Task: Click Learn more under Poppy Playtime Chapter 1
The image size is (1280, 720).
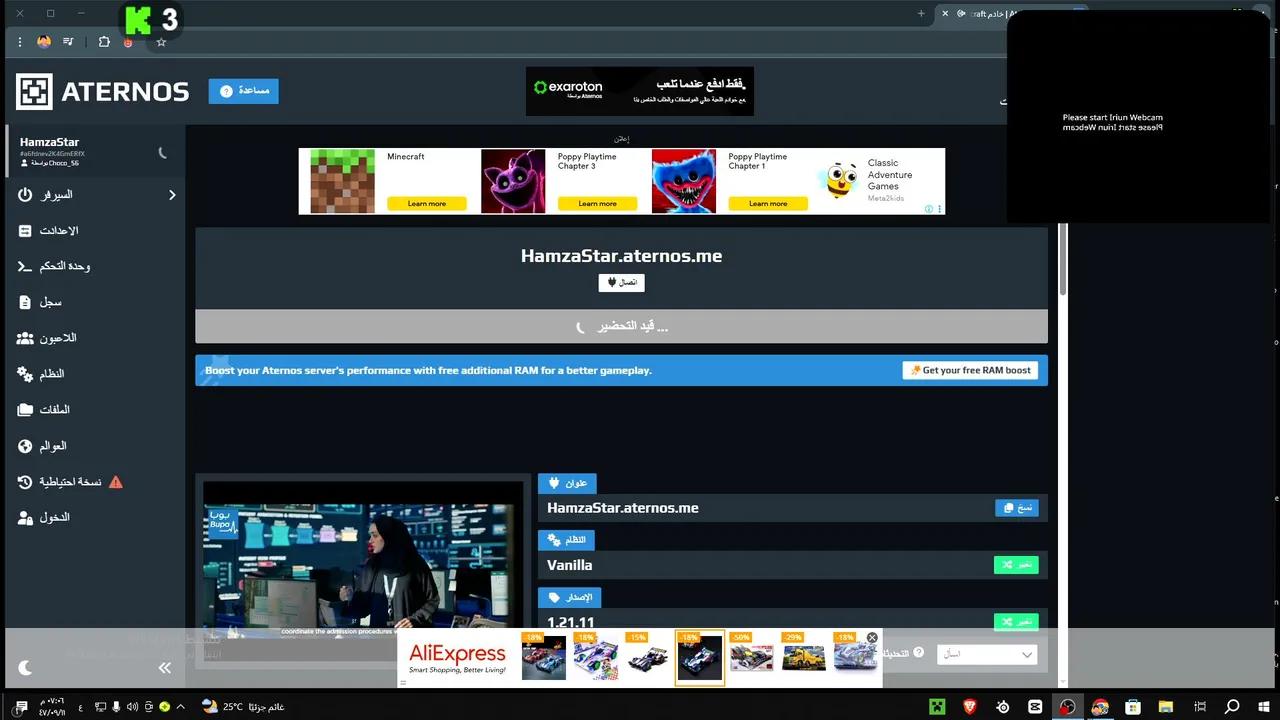Action: coord(768,204)
